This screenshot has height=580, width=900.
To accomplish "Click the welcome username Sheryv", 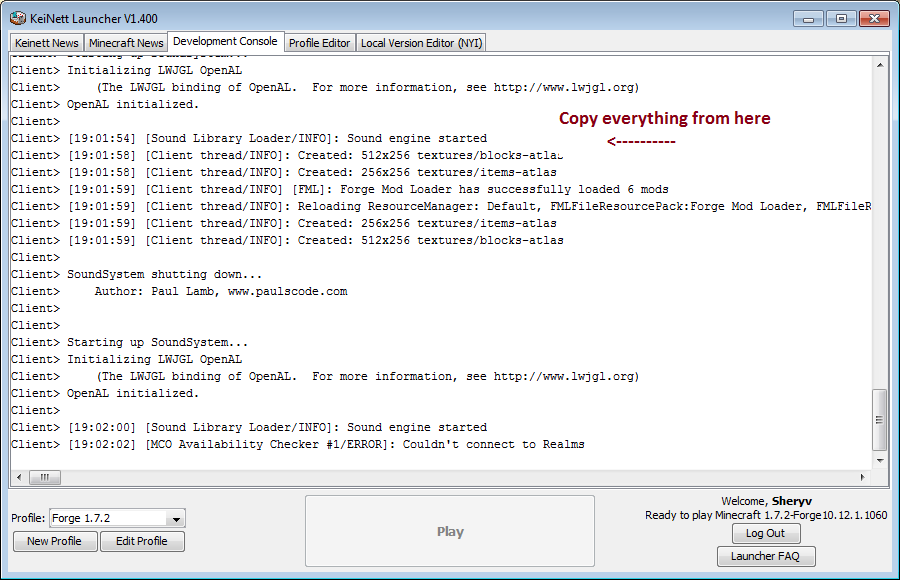I will tap(792, 501).
